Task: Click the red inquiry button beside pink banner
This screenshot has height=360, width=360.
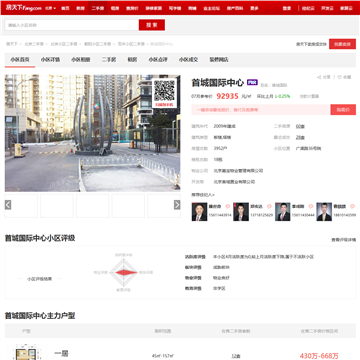Action: (x=343, y=110)
